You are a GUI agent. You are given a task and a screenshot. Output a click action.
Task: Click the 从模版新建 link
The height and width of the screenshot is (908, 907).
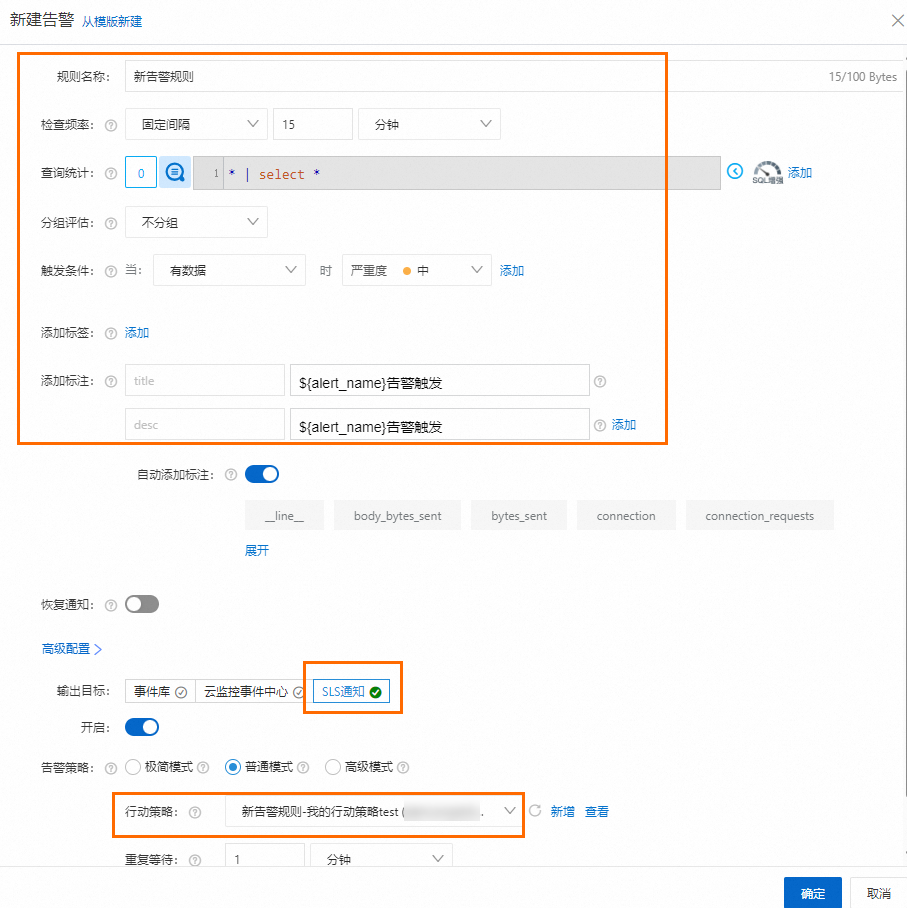tap(112, 22)
